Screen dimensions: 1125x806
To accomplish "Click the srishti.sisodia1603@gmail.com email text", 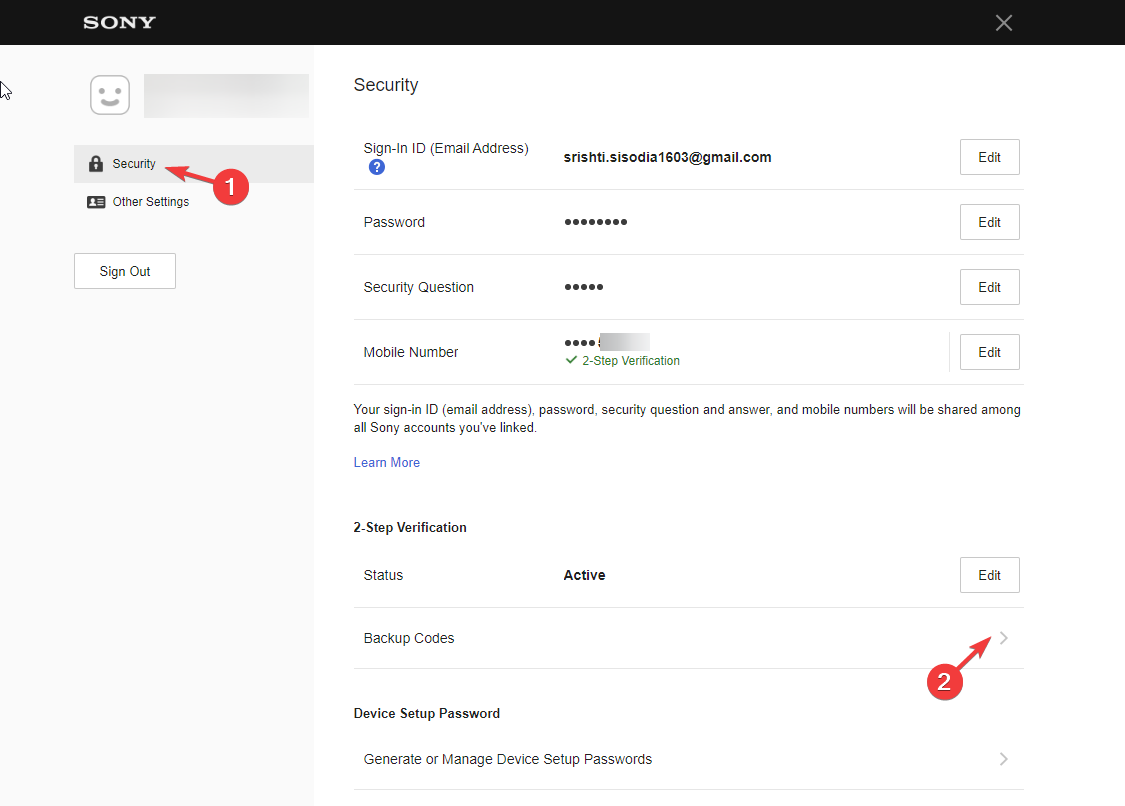I will pos(667,157).
